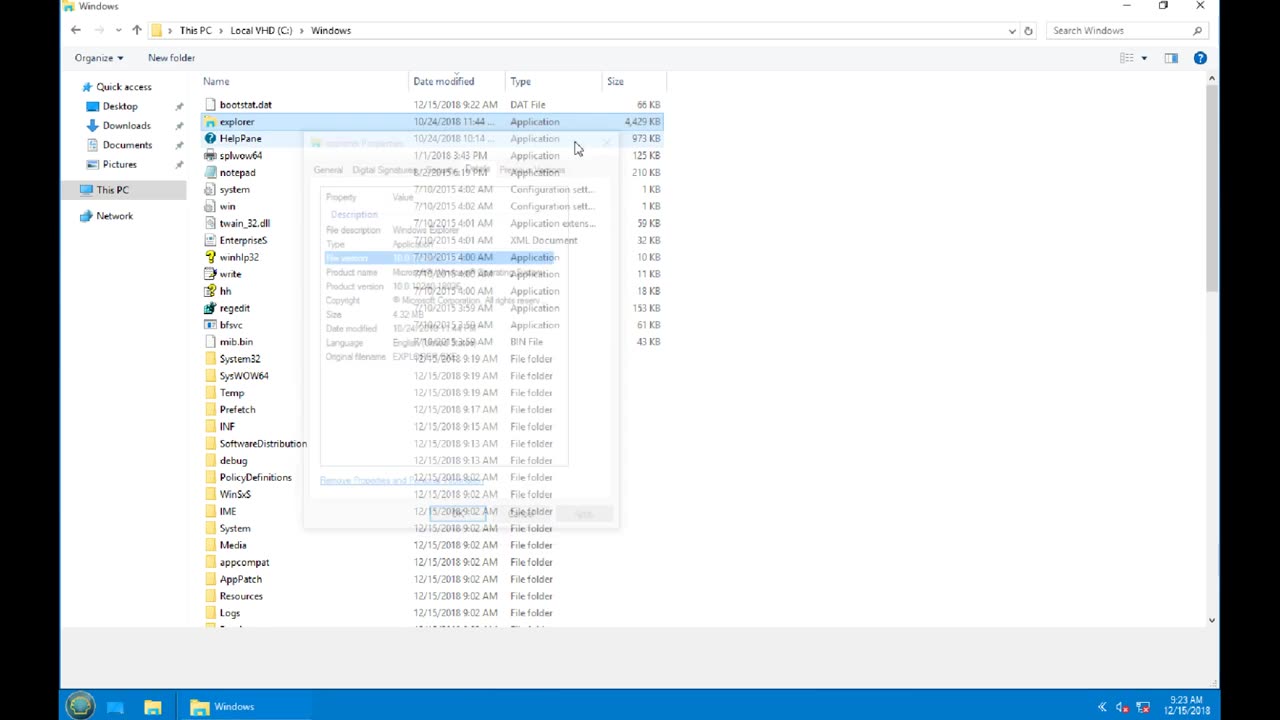Unpin Desktop from Quick access

click(x=179, y=106)
